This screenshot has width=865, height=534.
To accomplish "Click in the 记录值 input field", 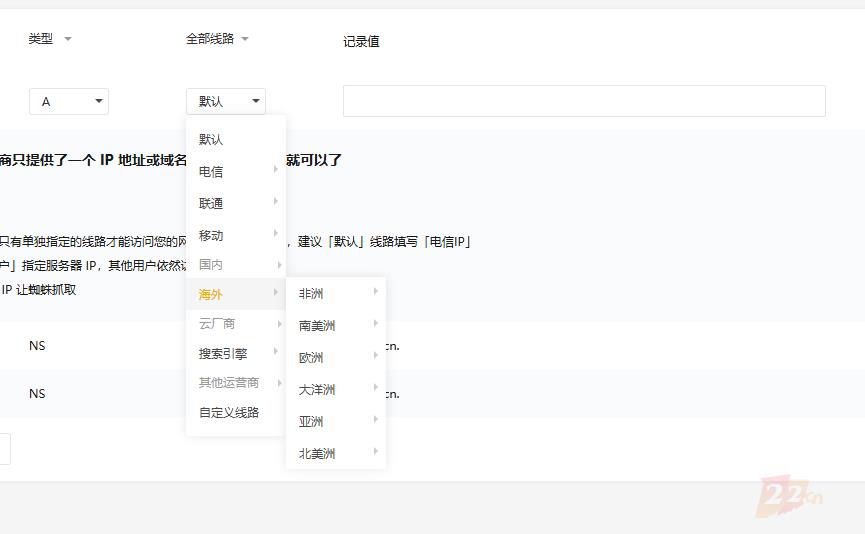I will [x=584, y=101].
